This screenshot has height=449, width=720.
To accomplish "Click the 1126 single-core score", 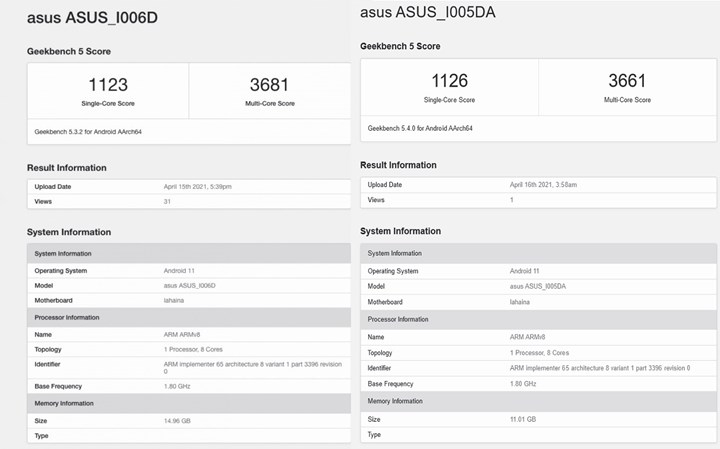I will pos(450,81).
